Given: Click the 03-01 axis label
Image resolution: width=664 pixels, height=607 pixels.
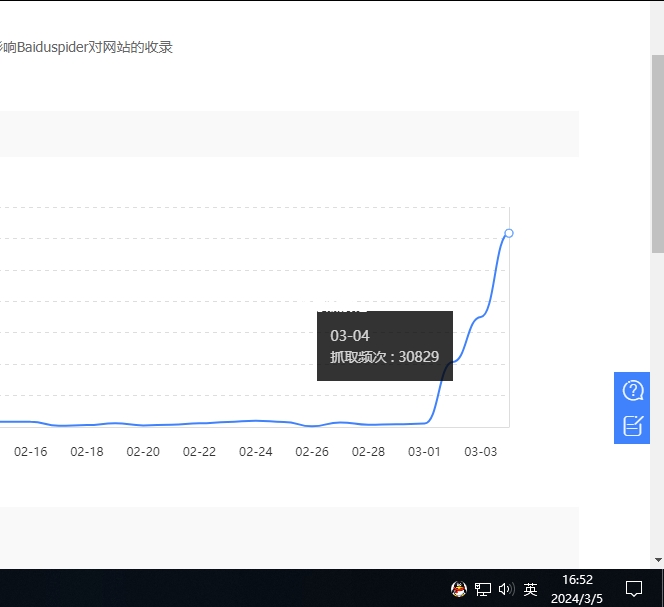Looking at the screenshot, I should [x=424, y=452].
